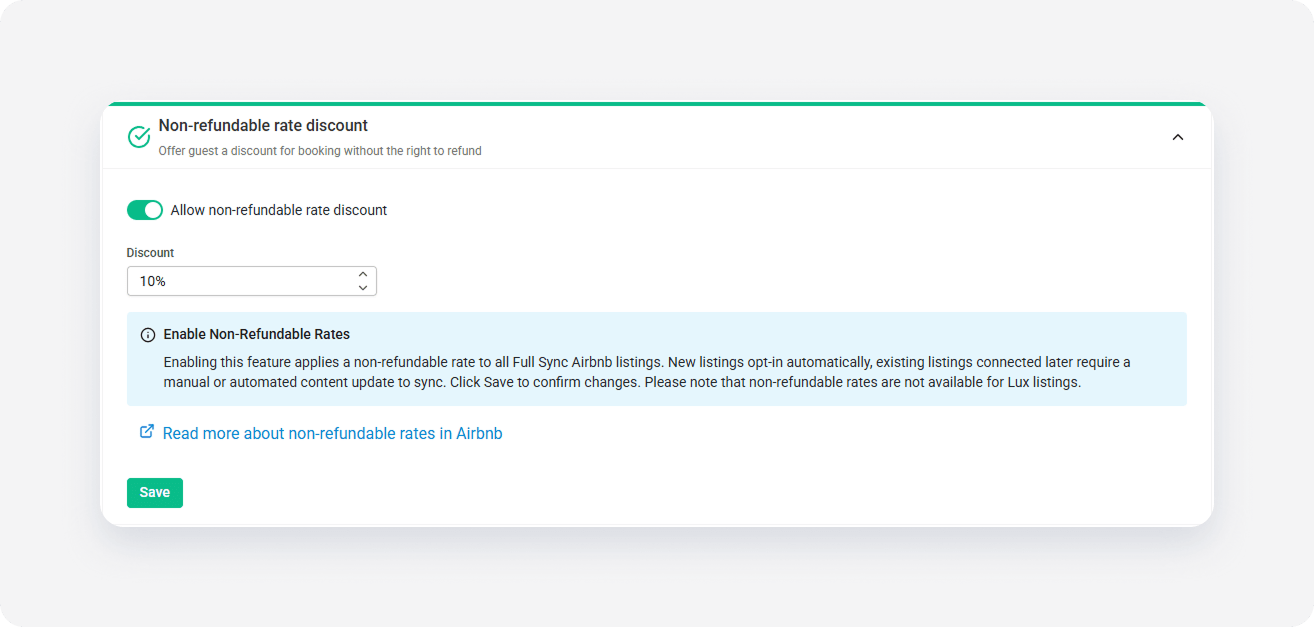Screen dimensions: 1314x627
Task: Click the green Save button
Action: pyautogui.click(x=155, y=493)
